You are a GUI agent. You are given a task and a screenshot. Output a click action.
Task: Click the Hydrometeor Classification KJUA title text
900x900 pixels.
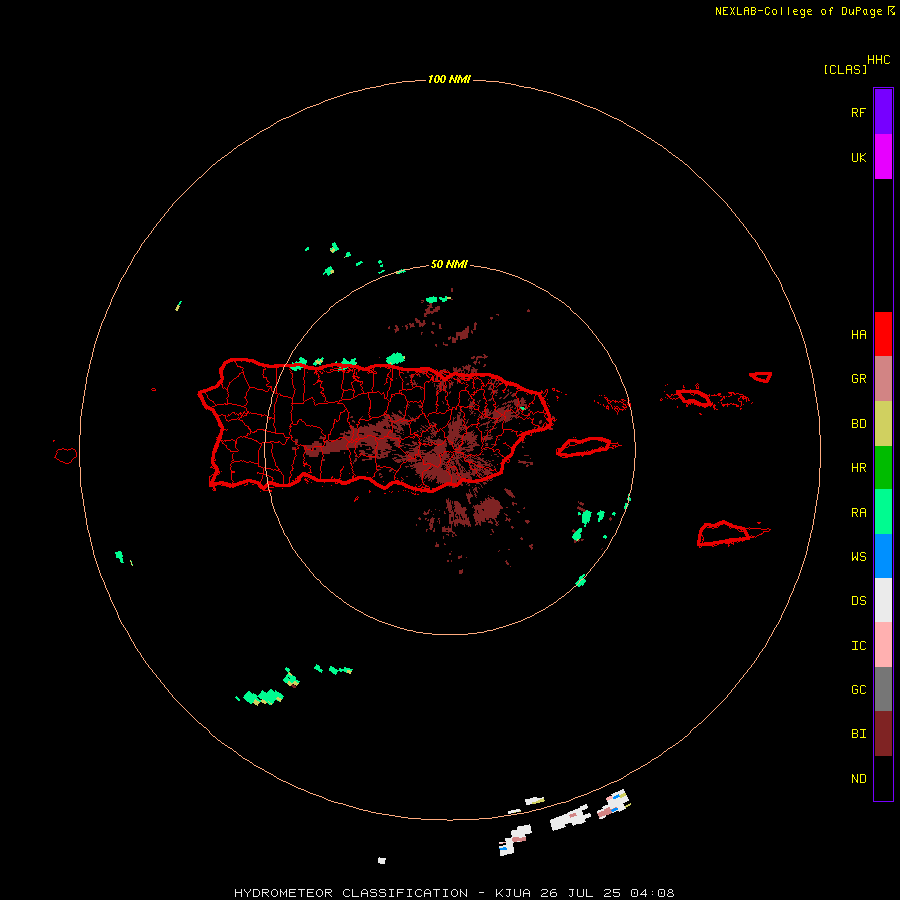(454, 893)
